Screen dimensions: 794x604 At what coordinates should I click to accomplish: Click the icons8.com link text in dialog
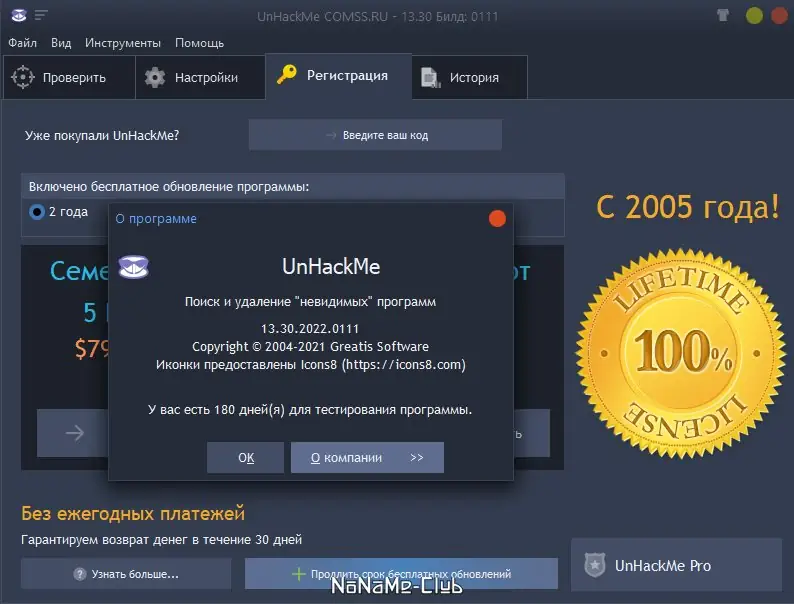(x=404, y=365)
